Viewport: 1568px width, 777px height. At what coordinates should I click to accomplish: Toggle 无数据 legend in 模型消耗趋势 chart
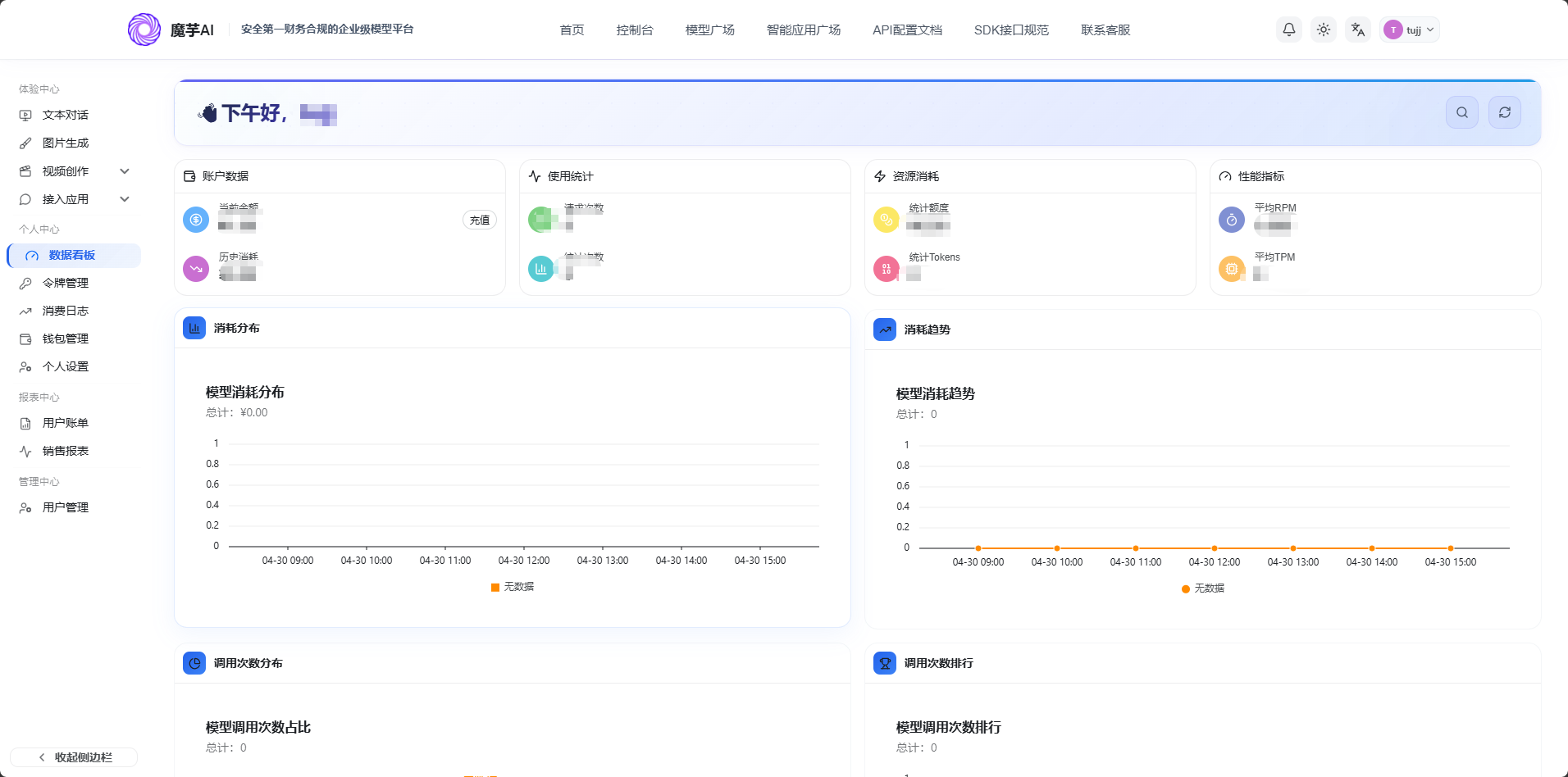tap(1203, 588)
